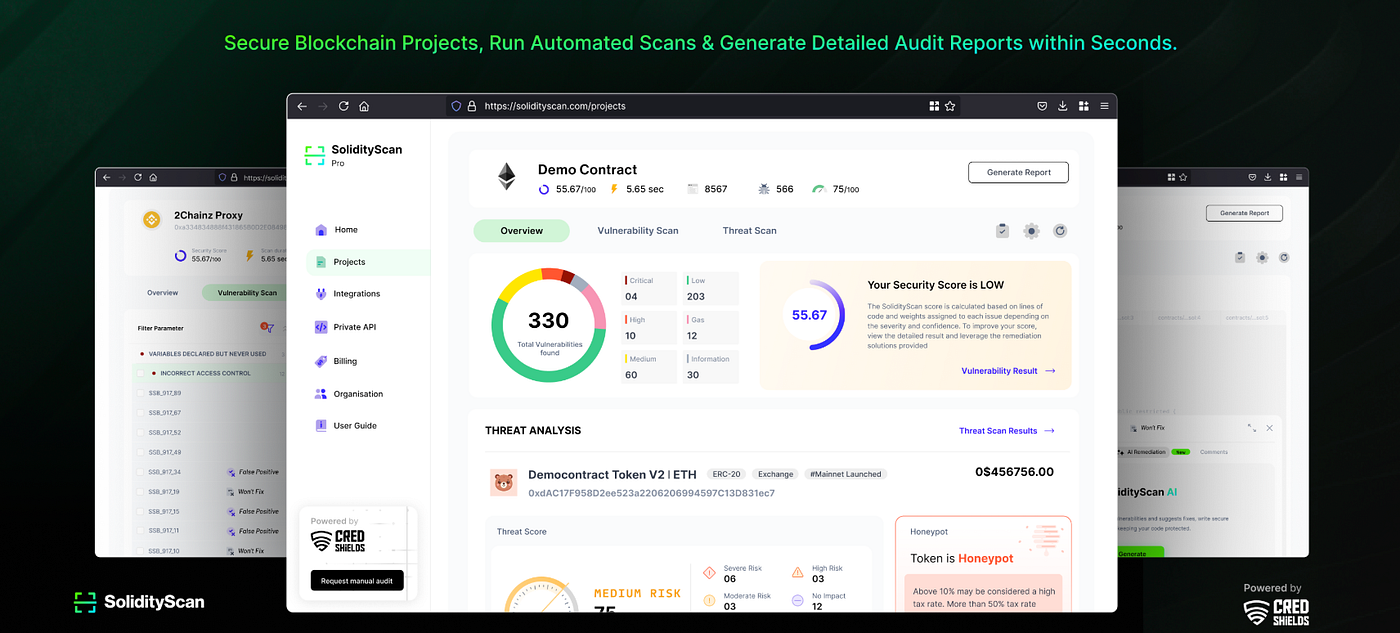This screenshot has width=1400, height=633.
Task: Click the Ethereum logo beside Demo Contract
Action: tap(507, 177)
